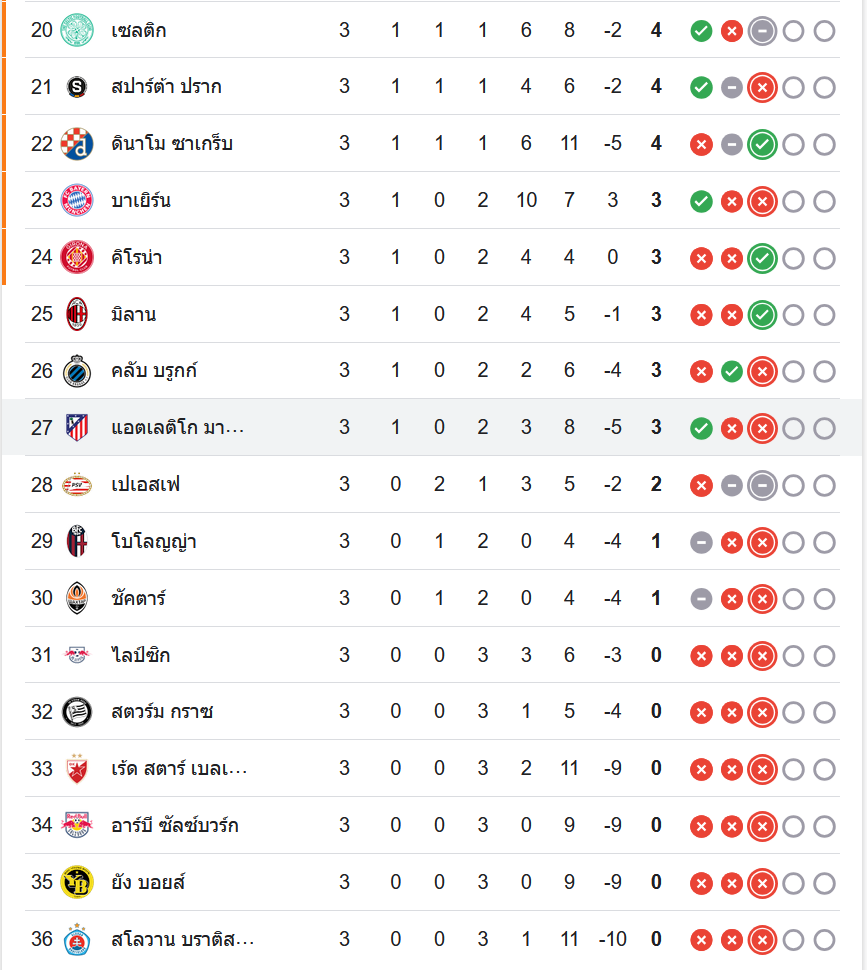Viewport: 867px width, 970px height.
Task: Click Bologna's first grey draw form icon
Action: click(x=702, y=543)
